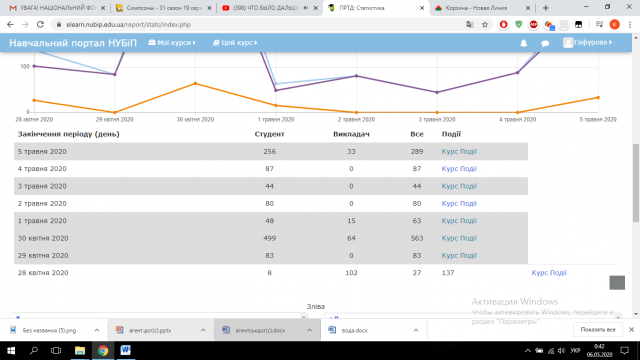
Task: Close the ПРТД: Статистика tab
Action: pos(422,8)
